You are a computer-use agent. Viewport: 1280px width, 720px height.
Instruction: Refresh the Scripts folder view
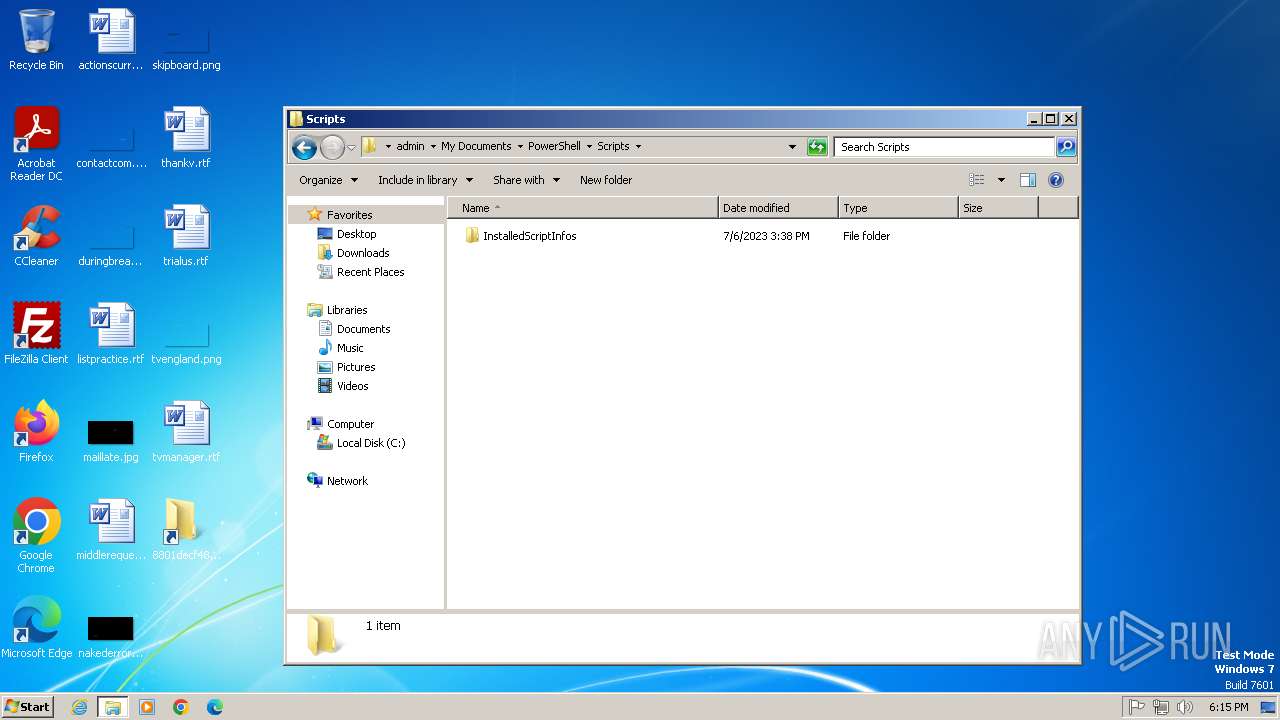click(x=817, y=147)
